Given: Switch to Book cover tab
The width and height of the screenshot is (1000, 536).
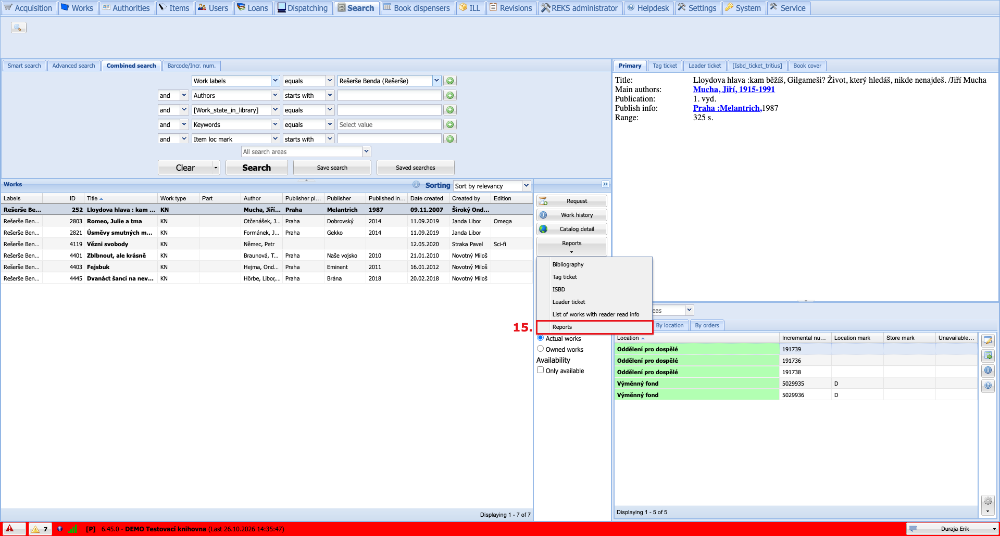Looking at the screenshot, I should (x=807, y=66).
